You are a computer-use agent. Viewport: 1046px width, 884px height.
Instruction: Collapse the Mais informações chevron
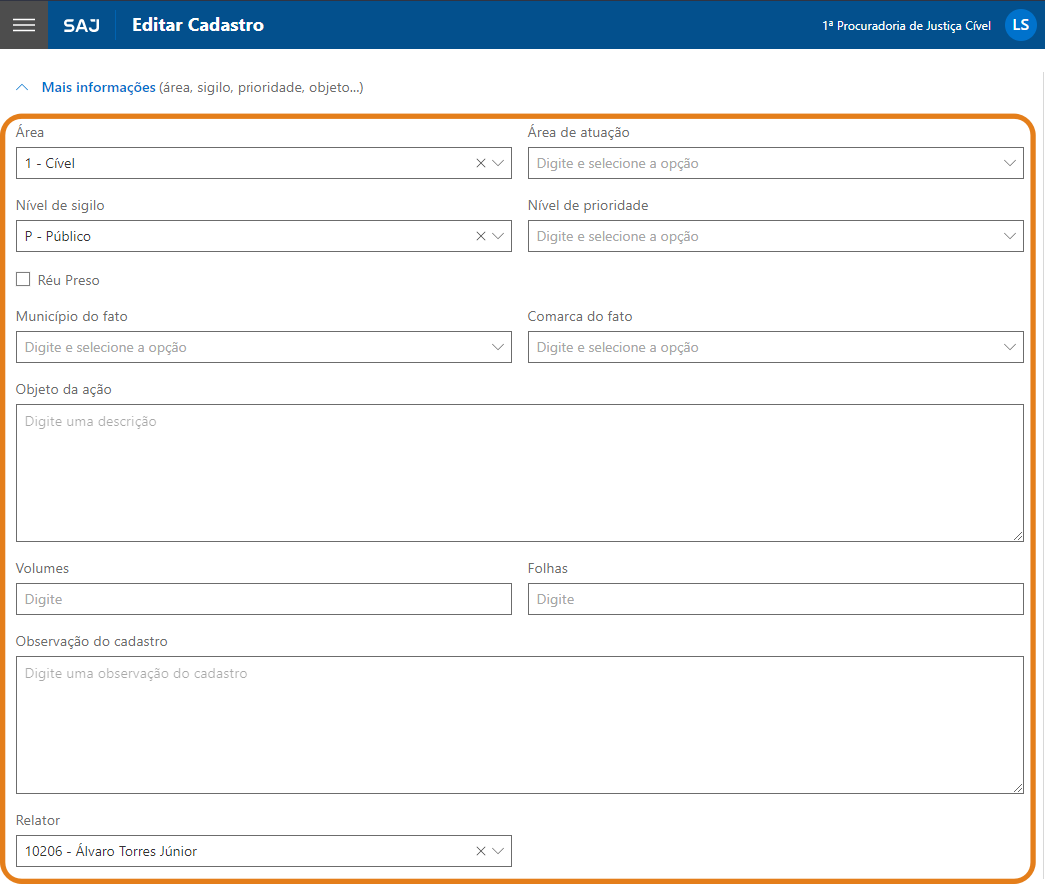click(23, 88)
